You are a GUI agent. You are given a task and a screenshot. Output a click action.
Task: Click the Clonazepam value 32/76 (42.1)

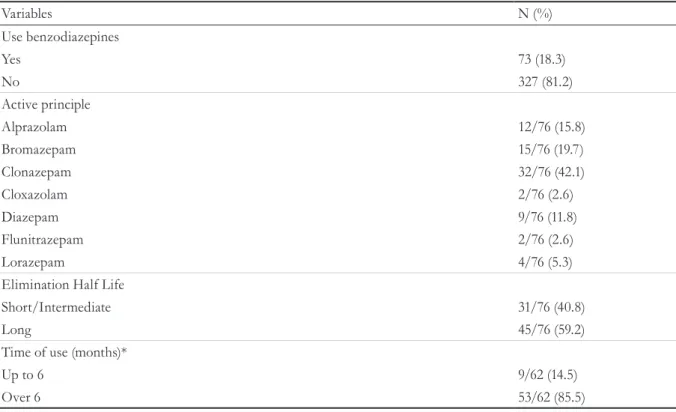551,172
